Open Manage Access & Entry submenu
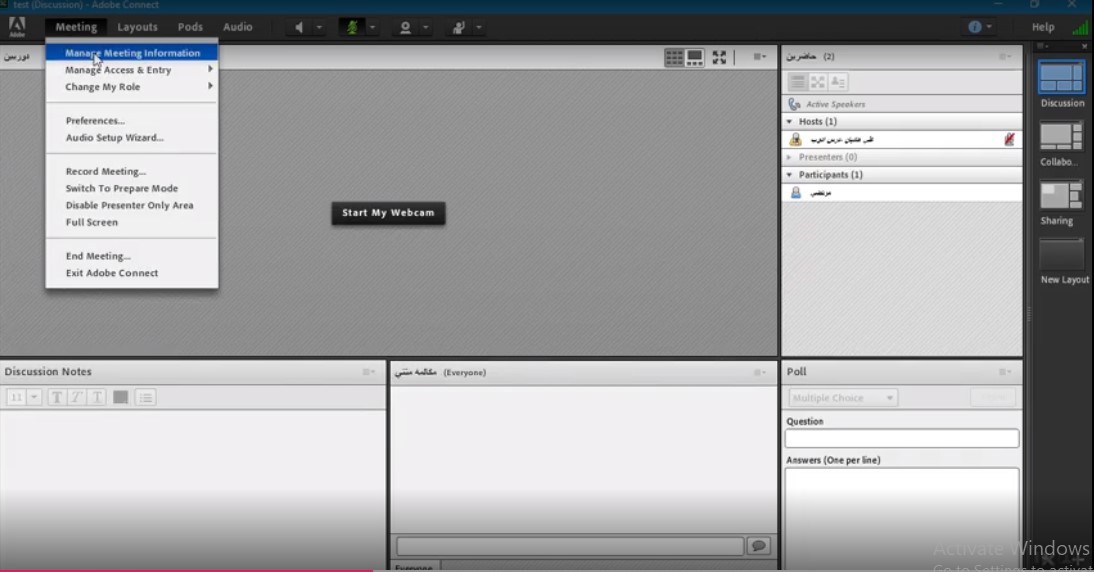The height and width of the screenshot is (572, 1094). (x=132, y=70)
